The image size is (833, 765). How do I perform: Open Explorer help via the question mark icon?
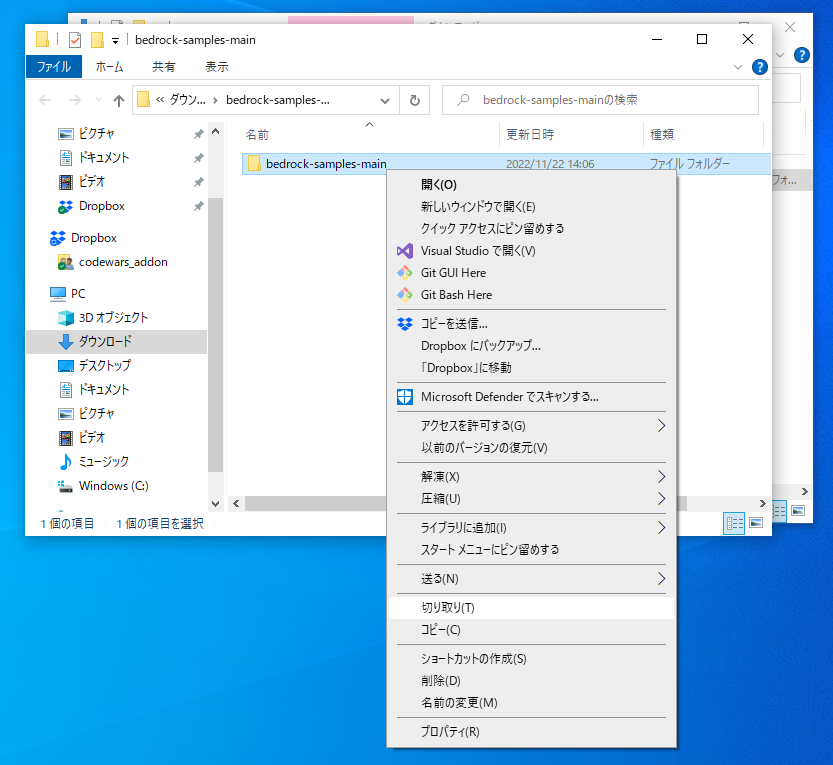(759, 67)
